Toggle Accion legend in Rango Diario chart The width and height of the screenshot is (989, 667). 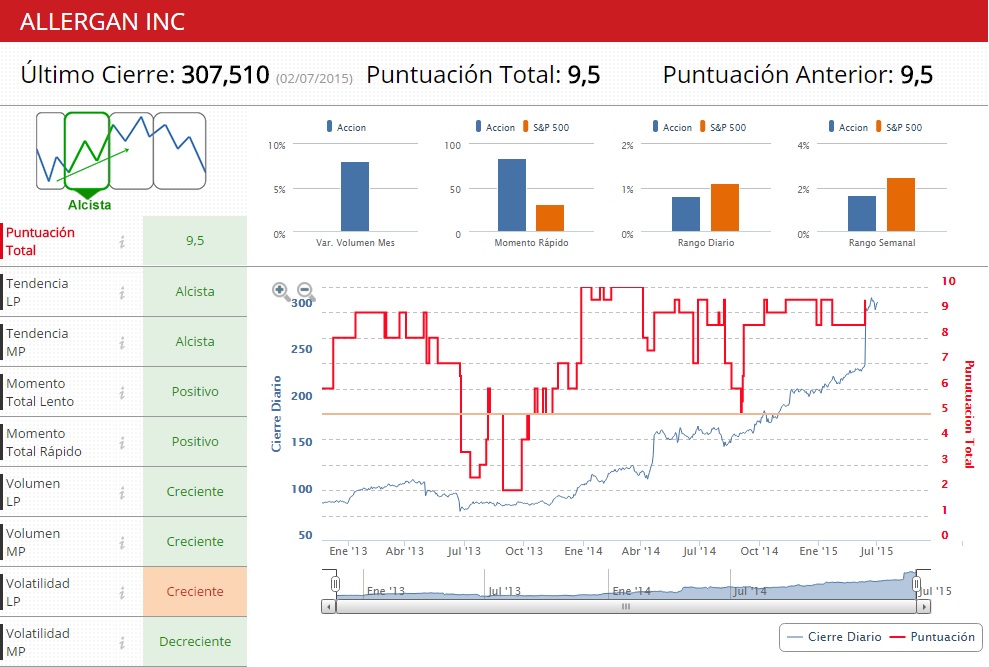(672, 127)
